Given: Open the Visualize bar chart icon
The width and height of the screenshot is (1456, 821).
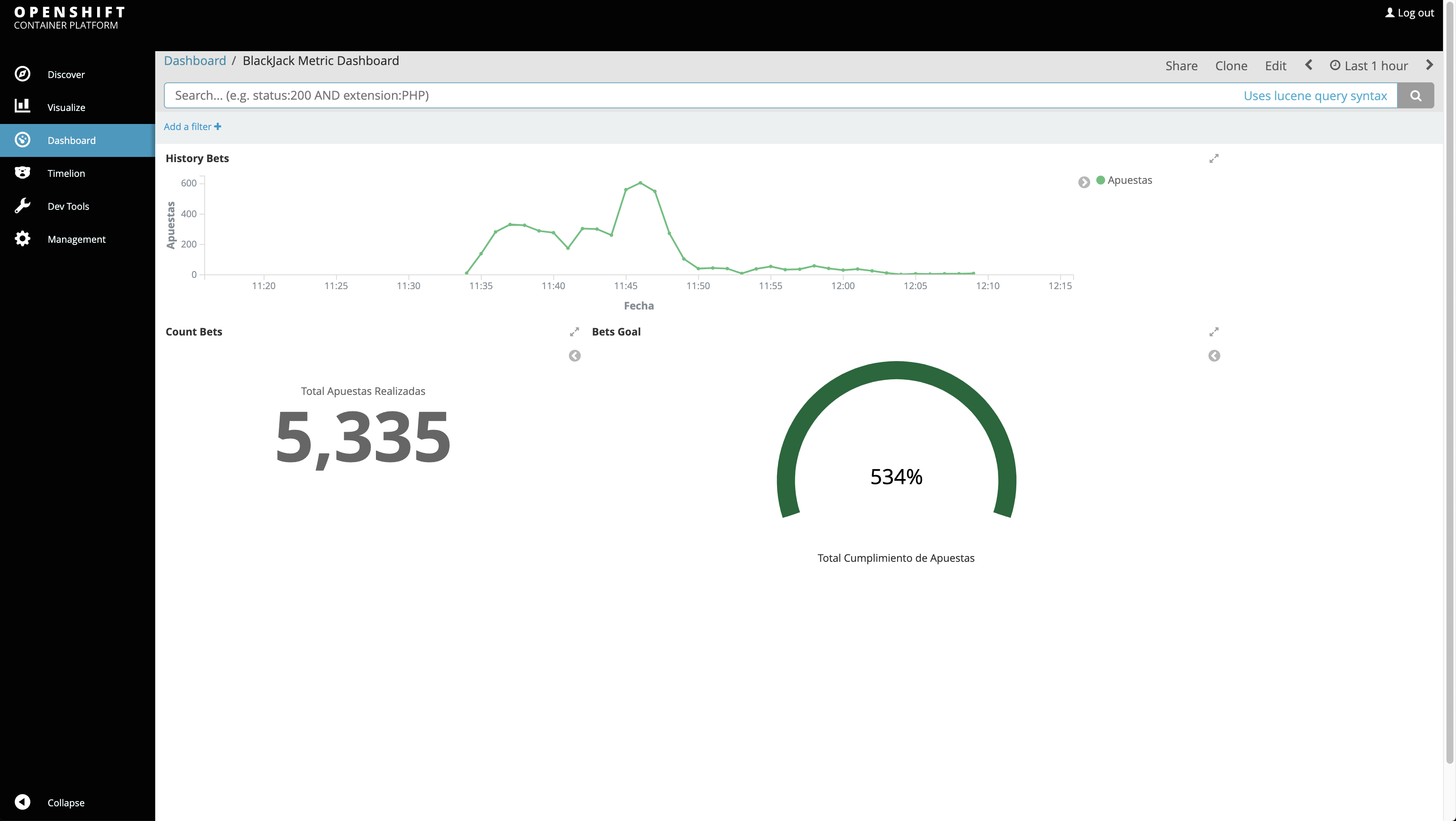Looking at the screenshot, I should [23, 106].
